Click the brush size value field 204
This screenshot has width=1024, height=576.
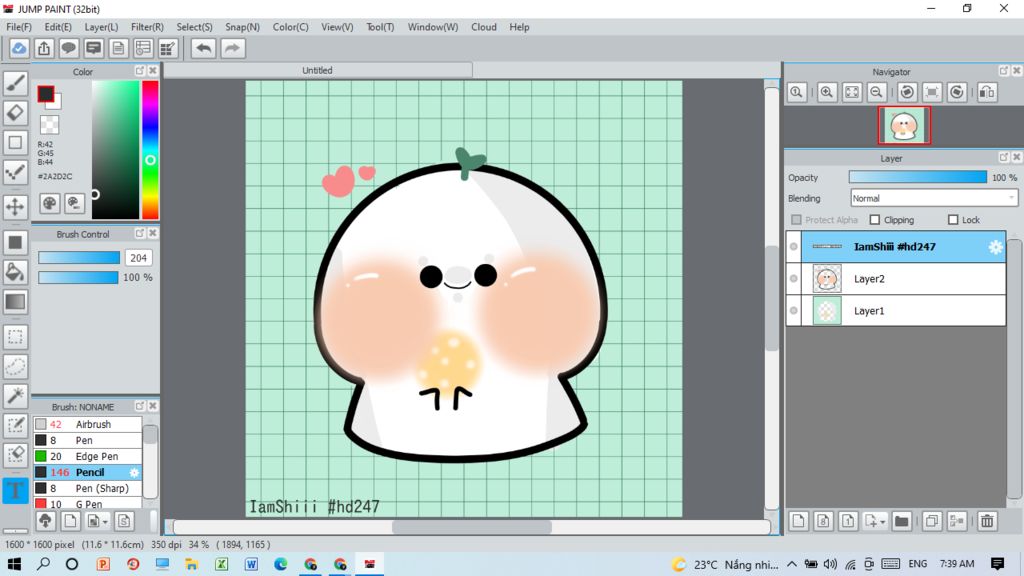point(138,258)
